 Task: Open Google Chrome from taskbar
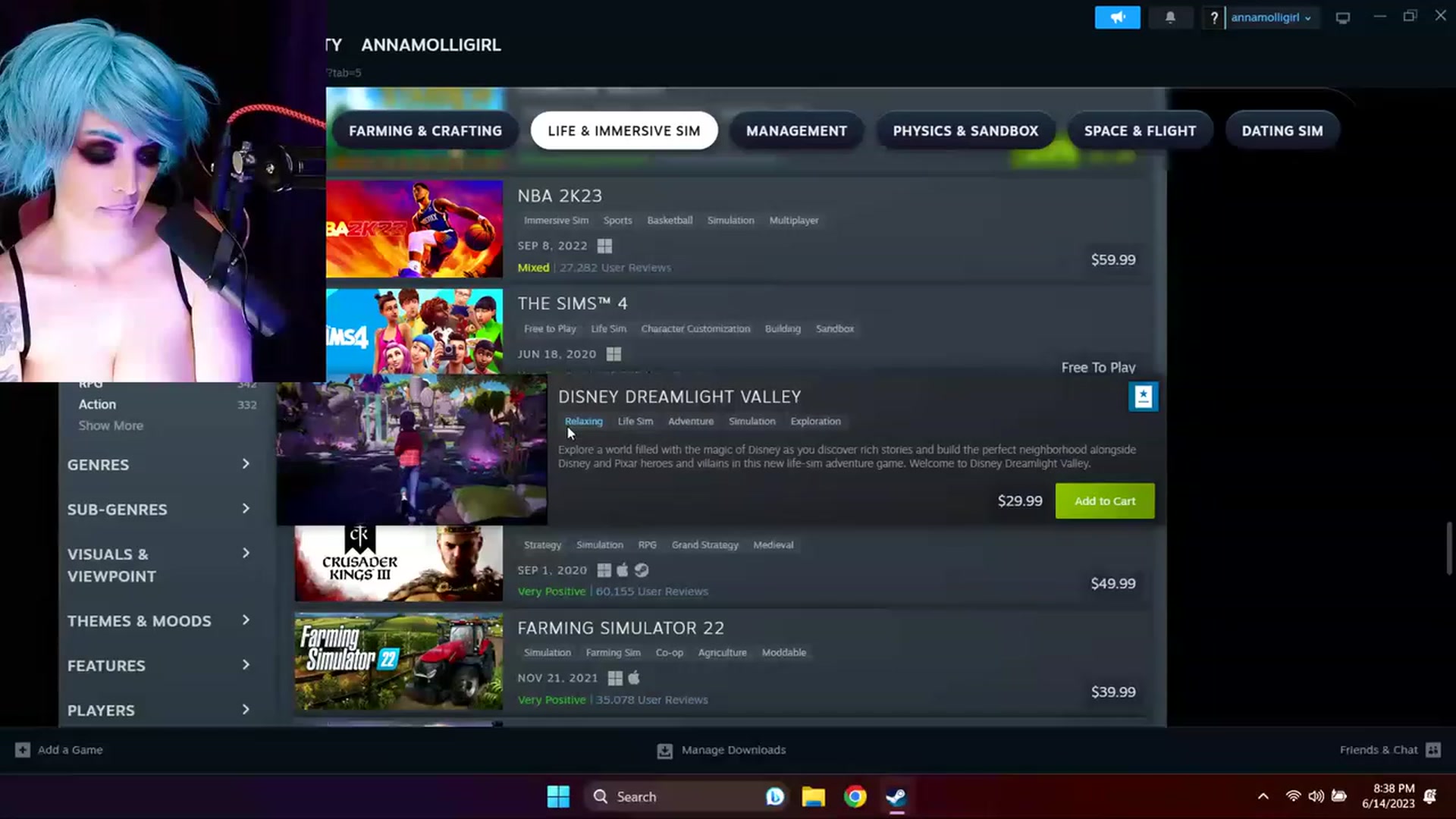coord(855,797)
